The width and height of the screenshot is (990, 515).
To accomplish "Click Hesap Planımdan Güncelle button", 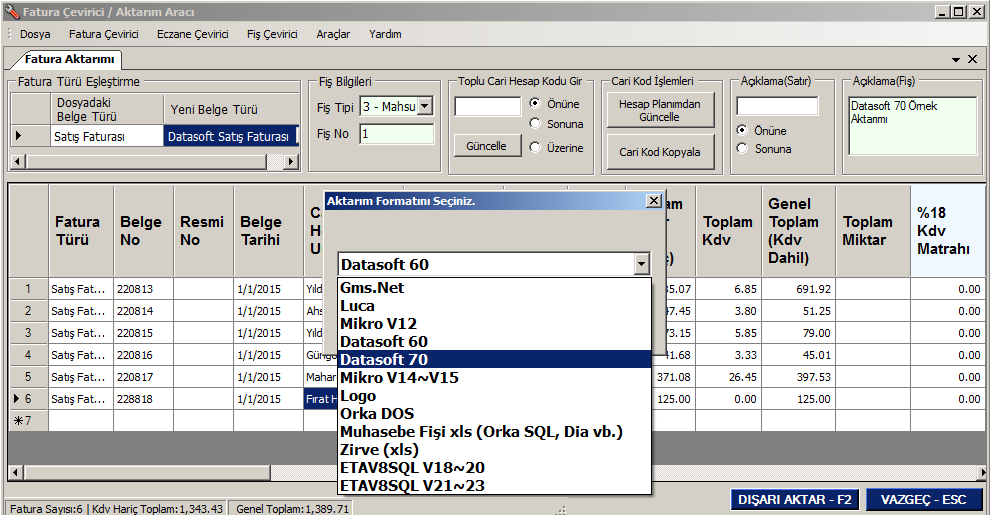I will (660, 110).
